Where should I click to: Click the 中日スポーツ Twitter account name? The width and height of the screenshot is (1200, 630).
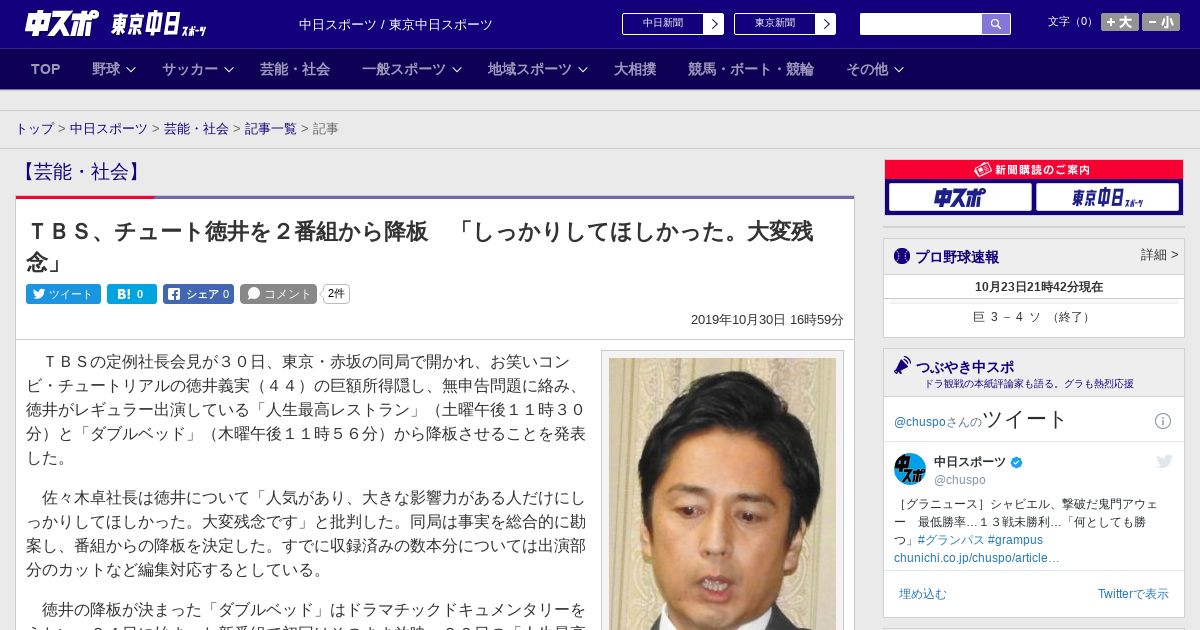[x=970, y=462]
